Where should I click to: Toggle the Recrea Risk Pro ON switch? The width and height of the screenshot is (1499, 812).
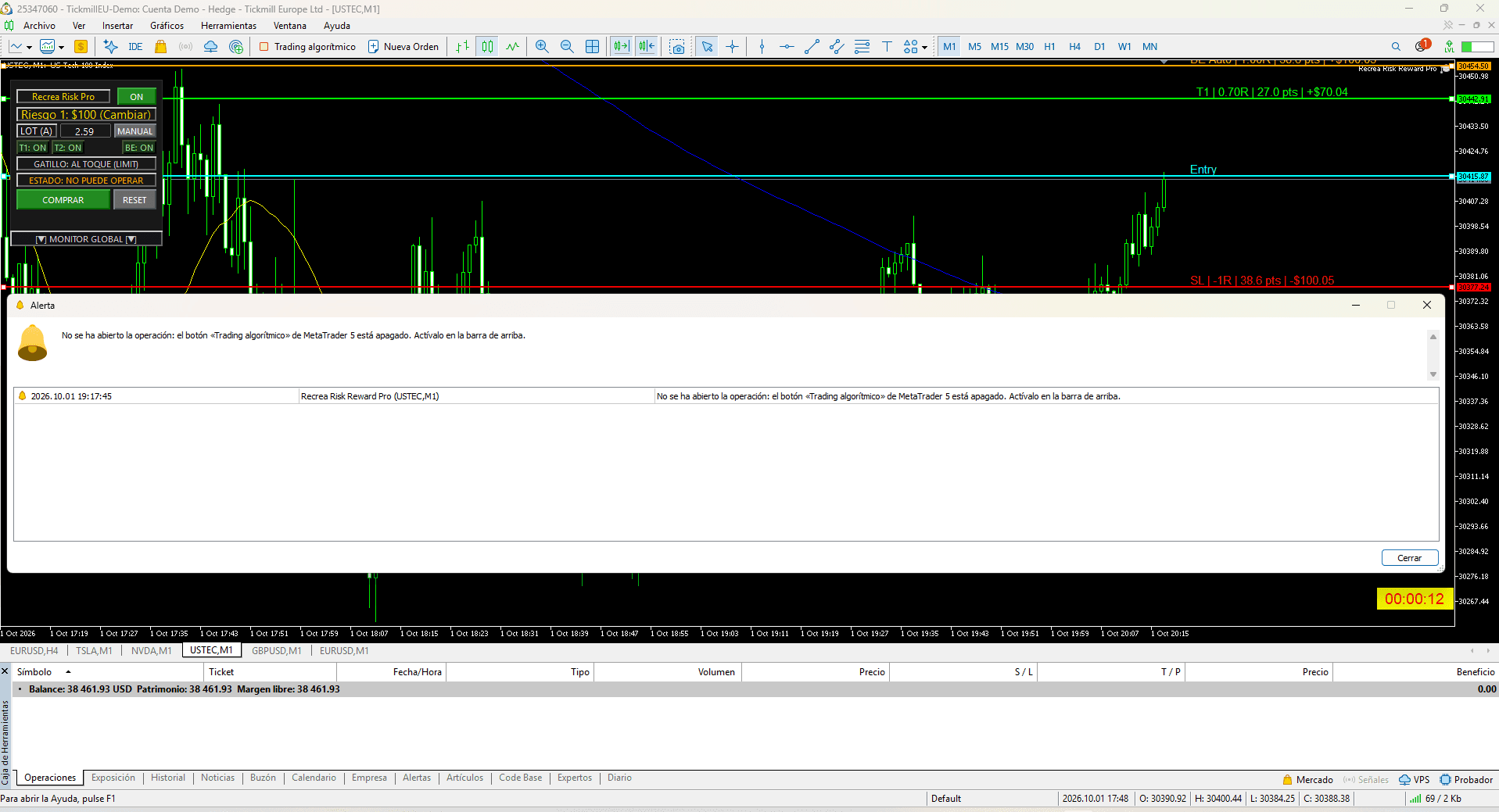pos(137,97)
